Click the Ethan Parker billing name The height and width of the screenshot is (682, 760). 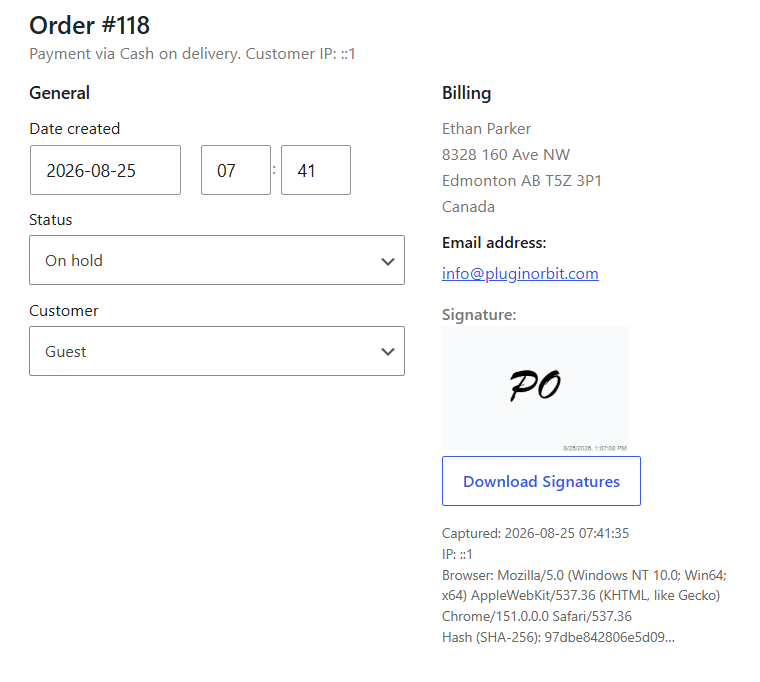tap(486, 129)
